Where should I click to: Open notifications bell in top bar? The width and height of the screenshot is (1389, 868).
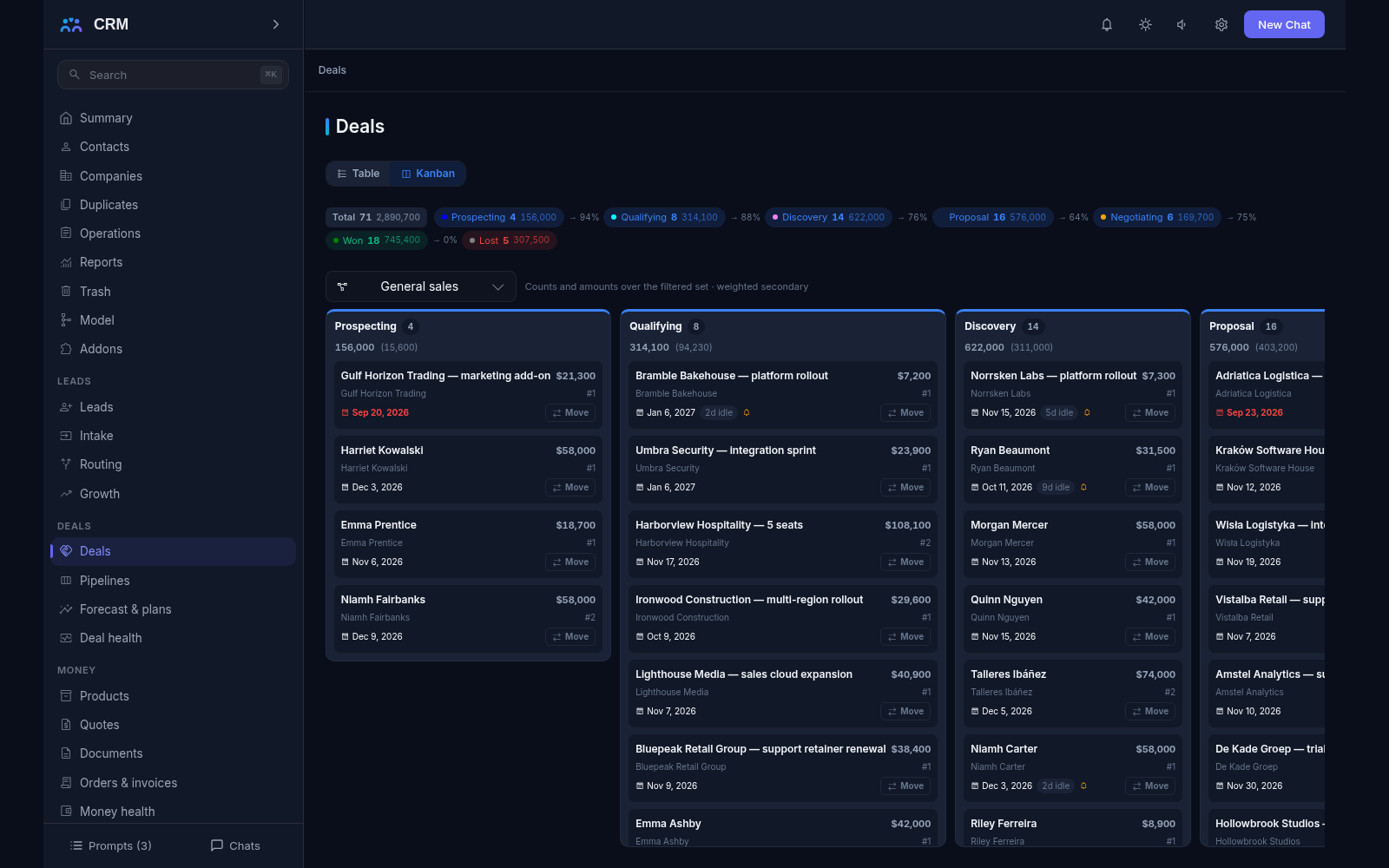click(1107, 24)
